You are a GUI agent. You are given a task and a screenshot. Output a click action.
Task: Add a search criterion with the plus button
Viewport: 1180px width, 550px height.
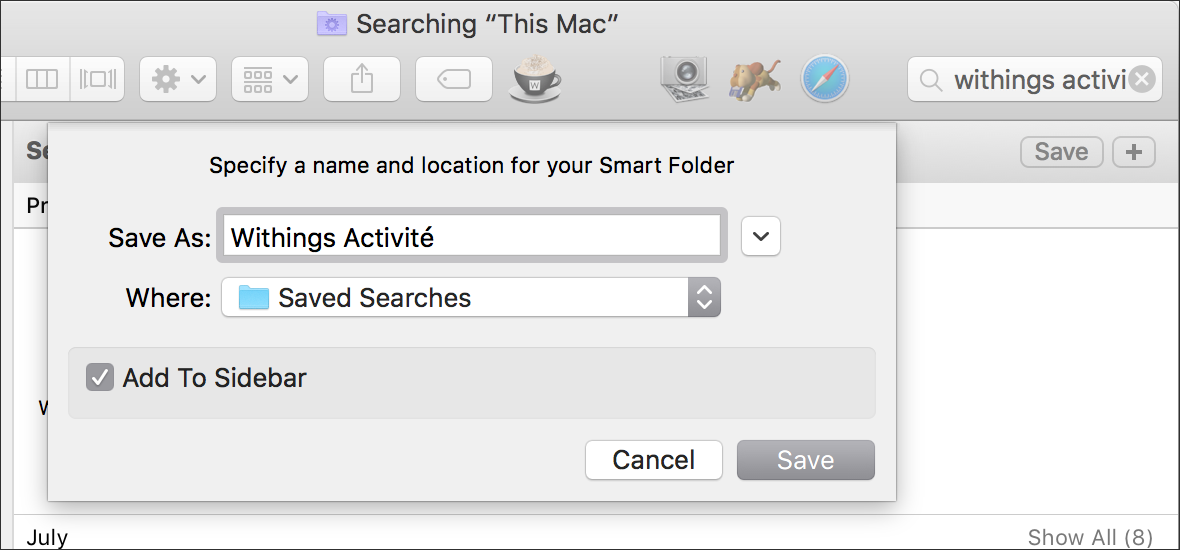click(x=1133, y=152)
